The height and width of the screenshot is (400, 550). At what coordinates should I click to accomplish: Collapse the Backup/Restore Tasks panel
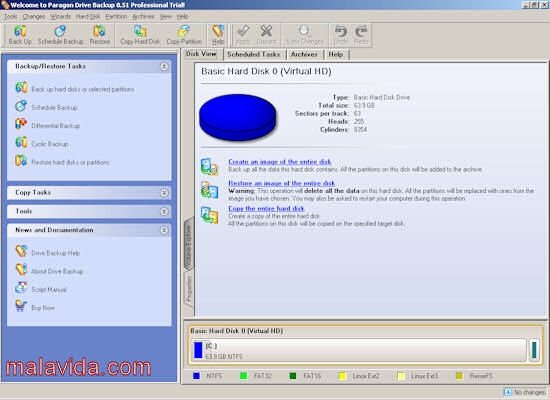[x=164, y=66]
